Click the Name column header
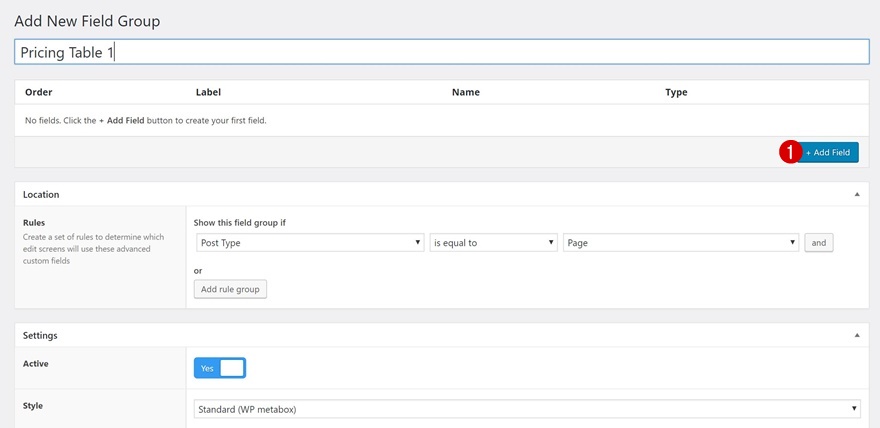 click(x=466, y=92)
